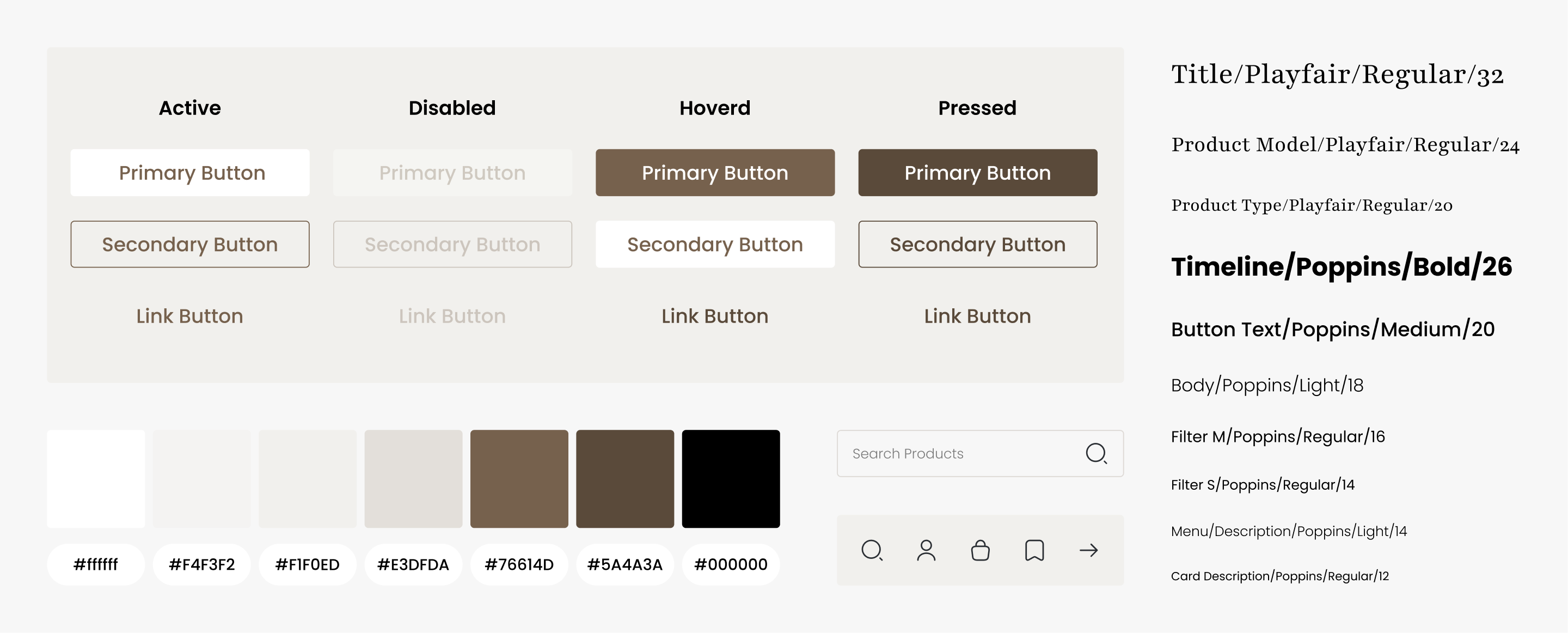Select the #76614D brown color swatch

pyautogui.click(x=519, y=479)
